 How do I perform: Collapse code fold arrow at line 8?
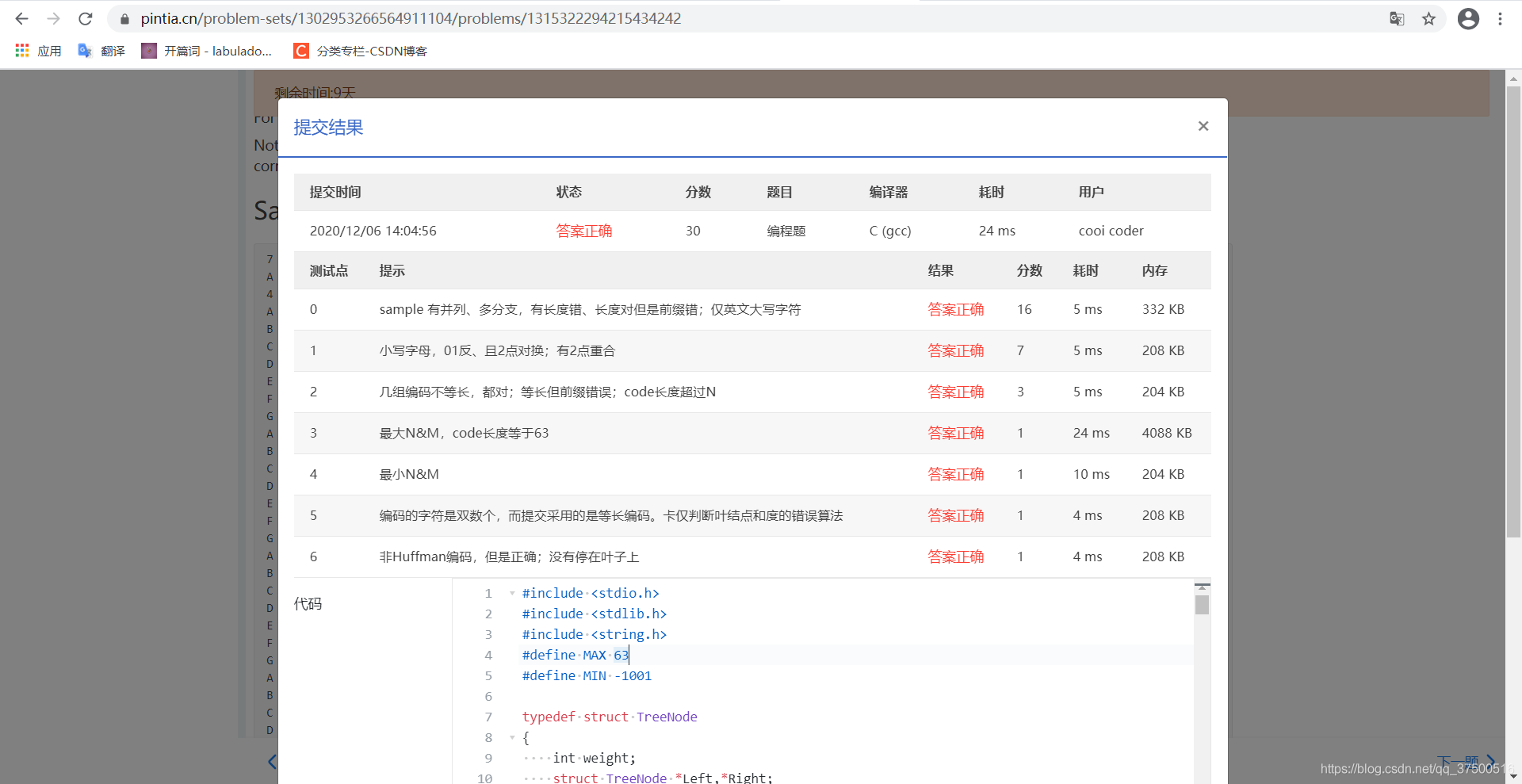(x=512, y=737)
